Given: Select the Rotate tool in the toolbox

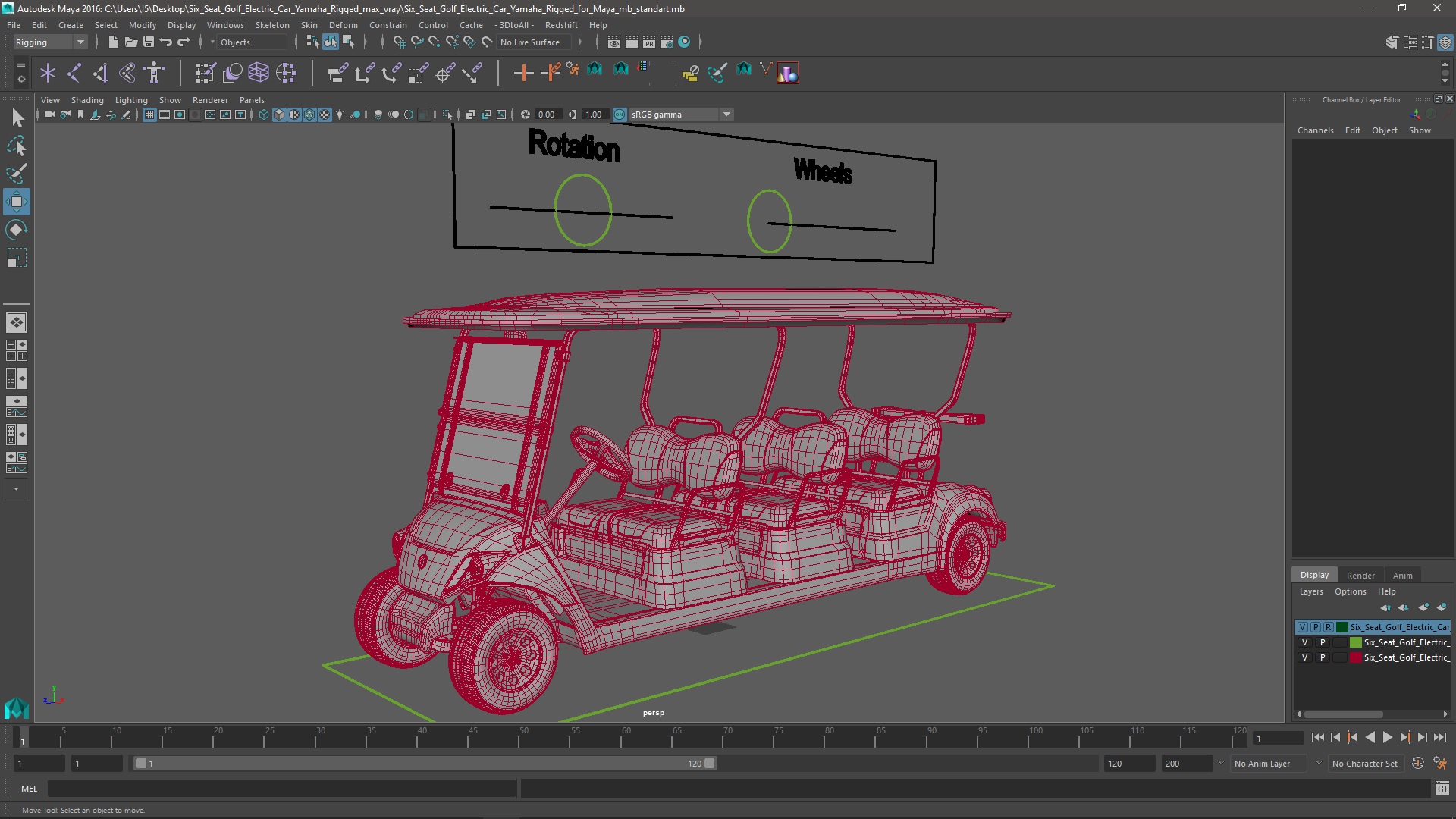Looking at the screenshot, I should pyautogui.click(x=16, y=230).
